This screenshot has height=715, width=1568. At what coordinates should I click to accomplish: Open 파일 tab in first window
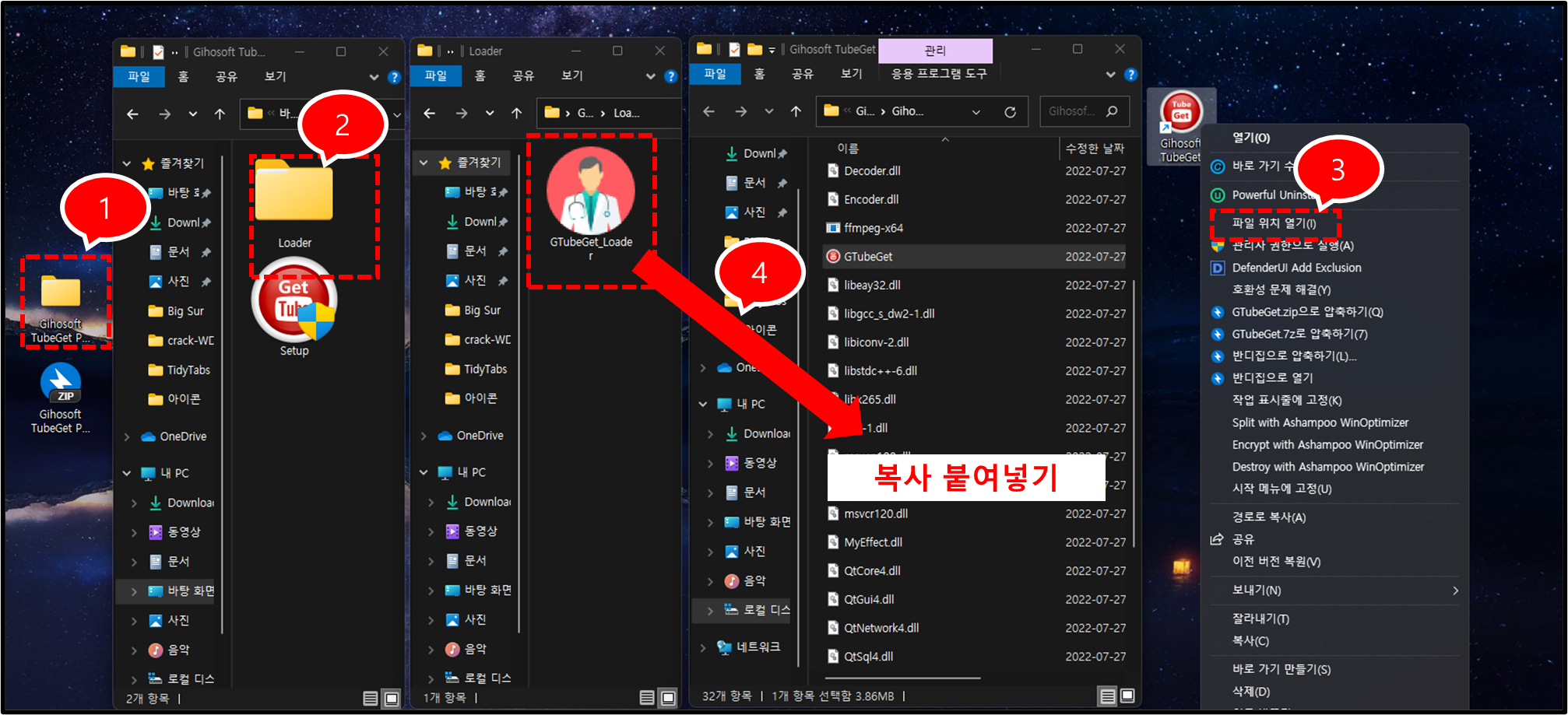tap(139, 76)
